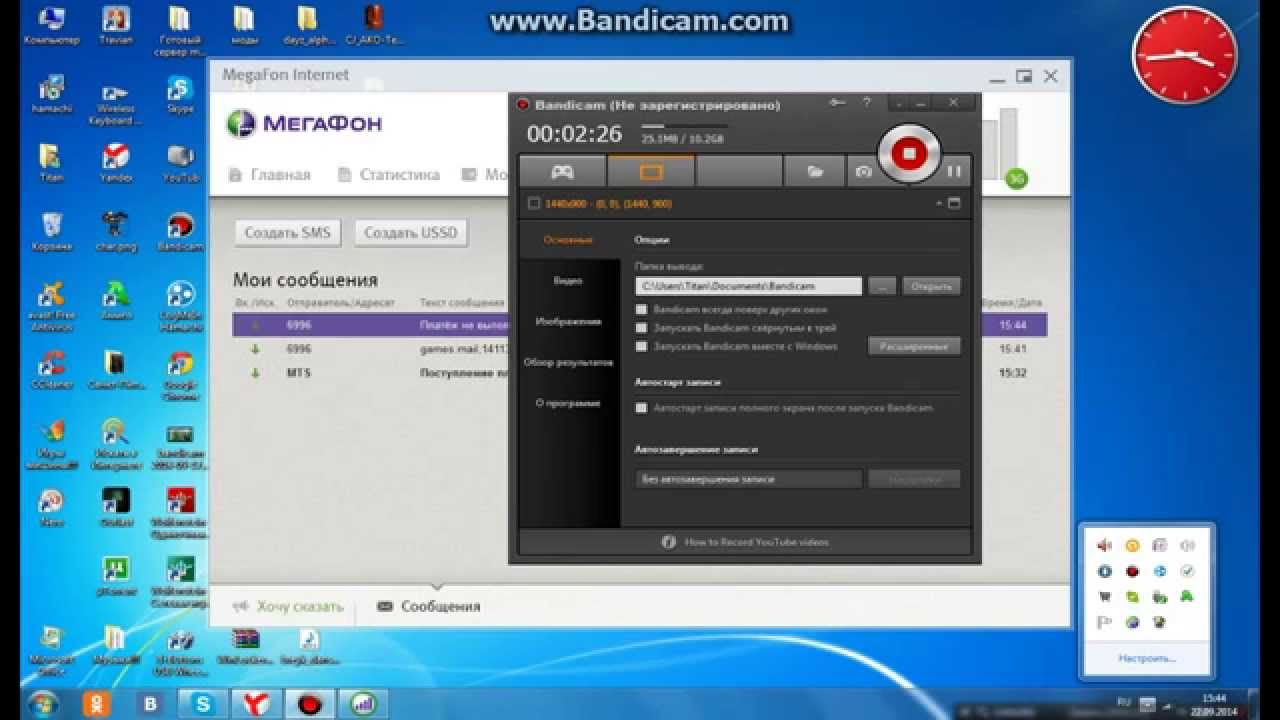Open Bandicam desktop shortcut
The height and width of the screenshot is (720, 1280).
pyautogui.click(x=181, y=232)
